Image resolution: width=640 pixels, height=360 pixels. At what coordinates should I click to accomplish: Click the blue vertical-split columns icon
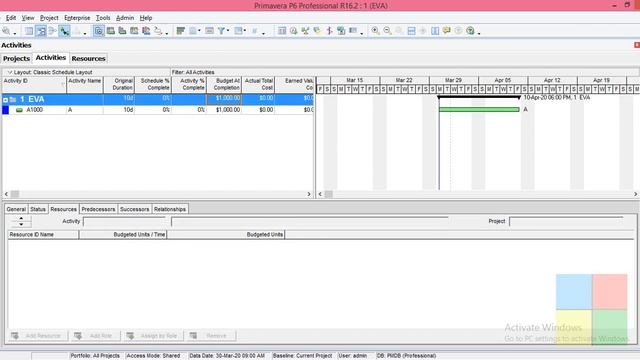point(435,31)
